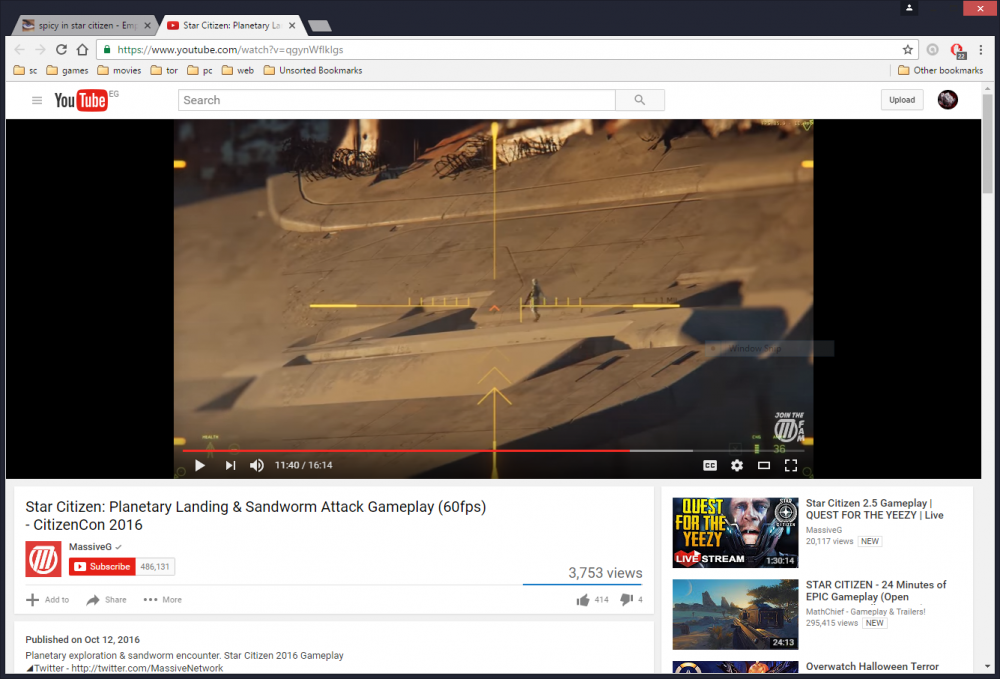1000x679 pixels.
Task: Submit search with the magnifier button
Action: 640,100
